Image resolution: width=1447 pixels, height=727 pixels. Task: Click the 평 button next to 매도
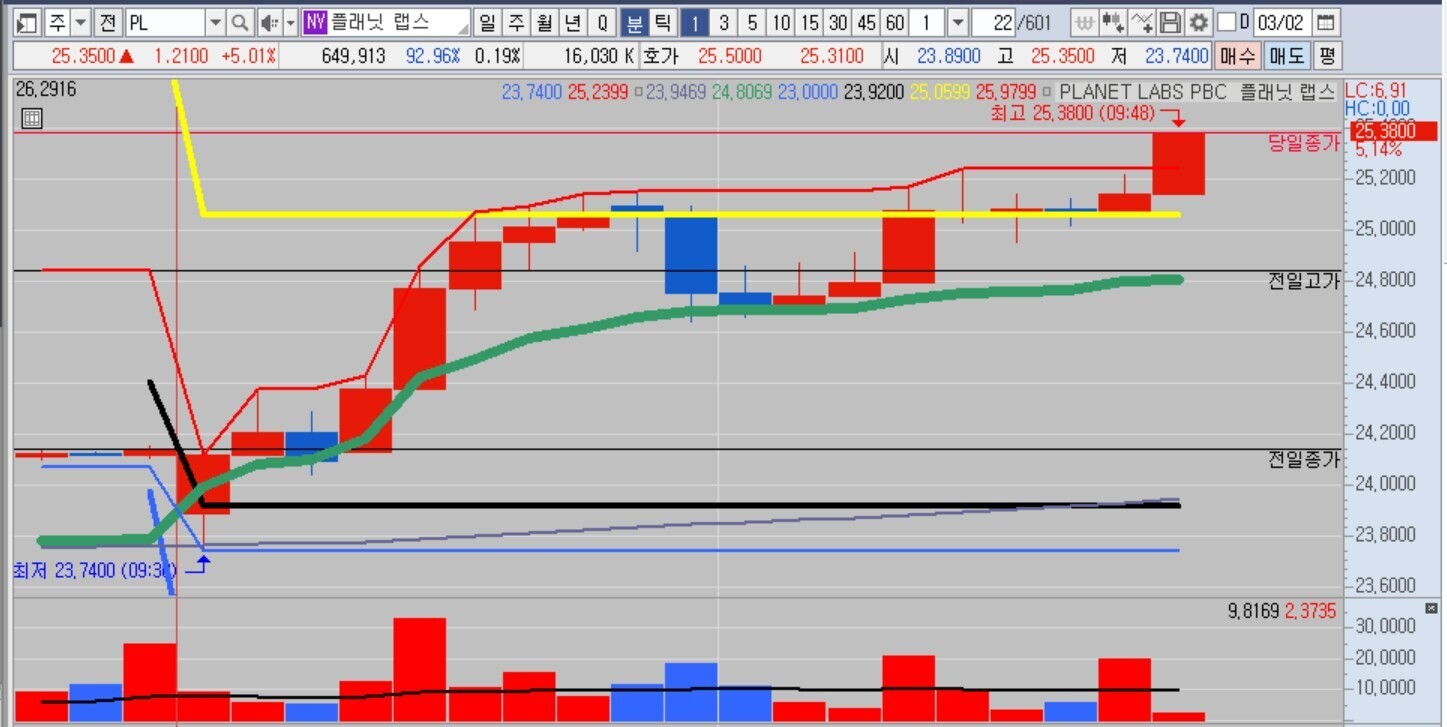pos(1326,55)
